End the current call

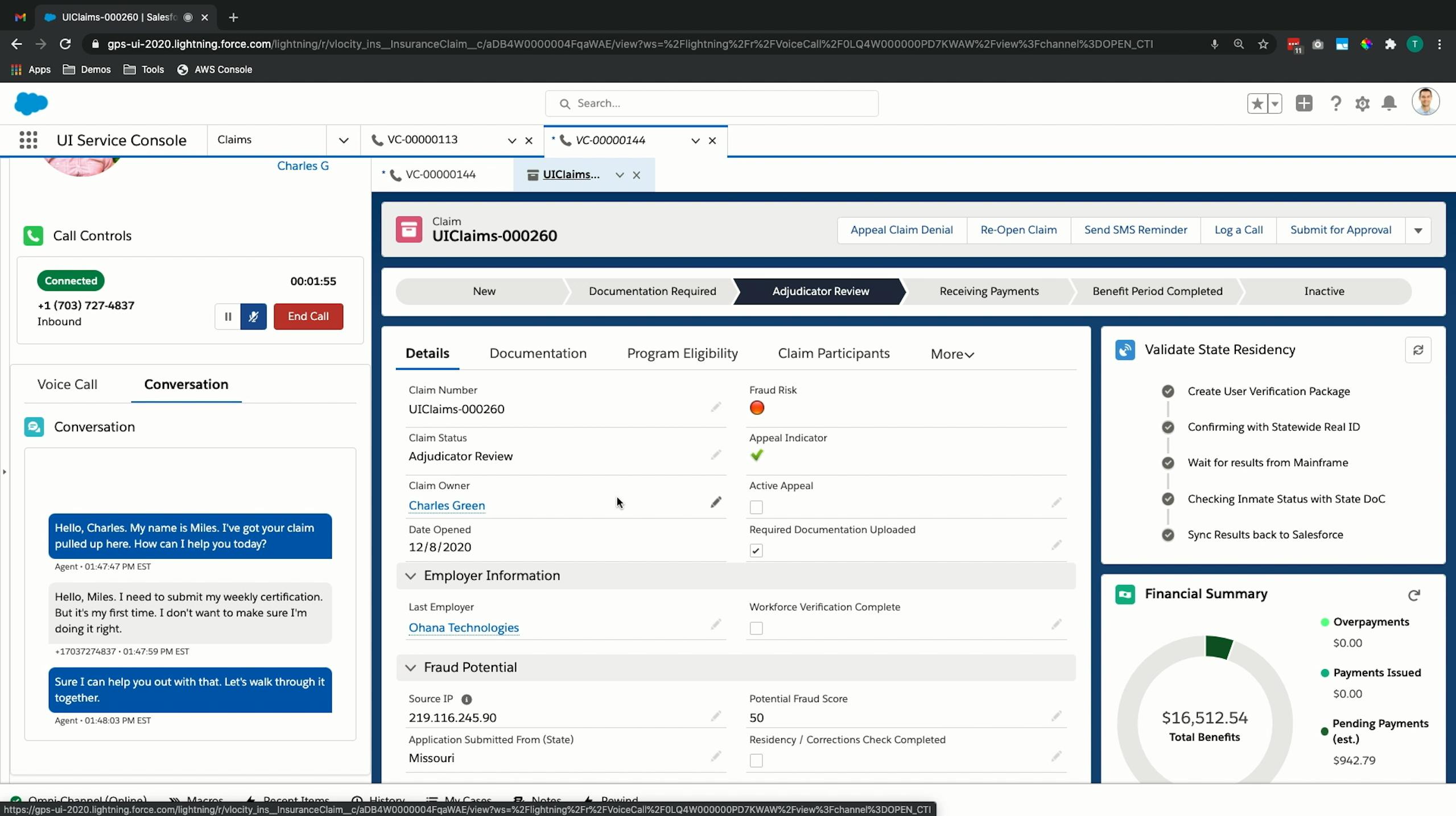pos(308,316)
